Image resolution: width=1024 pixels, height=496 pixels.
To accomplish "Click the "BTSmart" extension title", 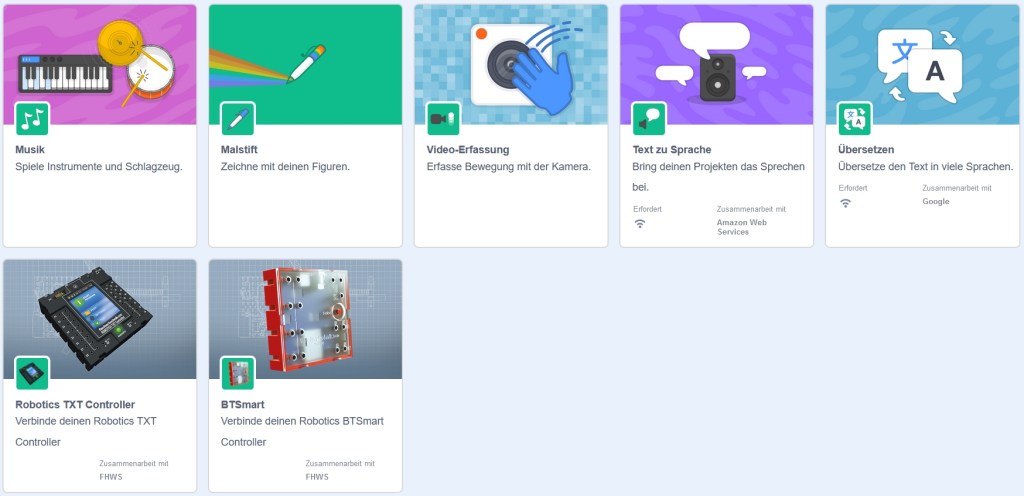I will [242, 405].
